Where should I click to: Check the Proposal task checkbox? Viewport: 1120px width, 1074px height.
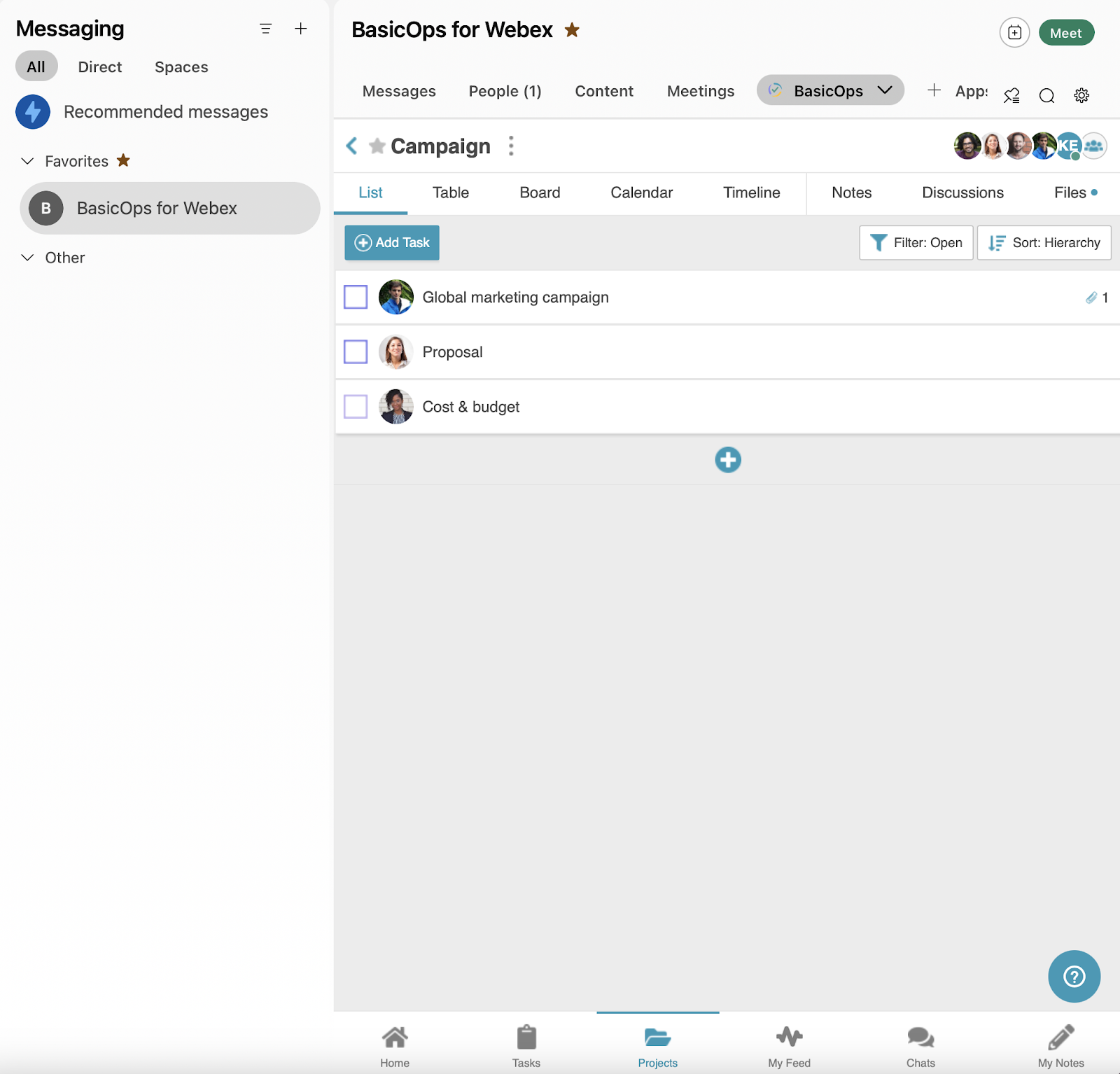tap(355, 351)
